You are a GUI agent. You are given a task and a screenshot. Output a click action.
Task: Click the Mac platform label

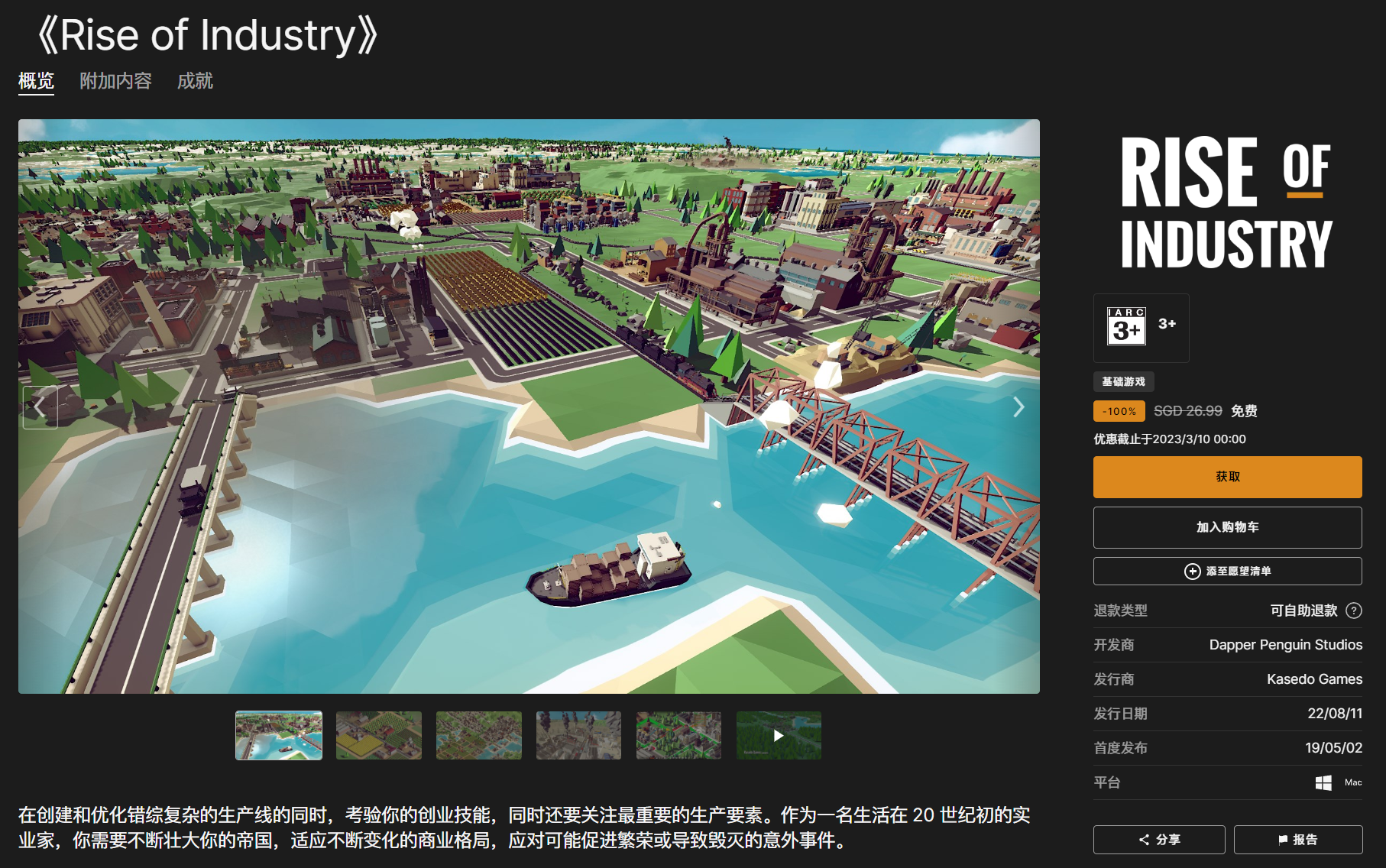click(1352, 782)
